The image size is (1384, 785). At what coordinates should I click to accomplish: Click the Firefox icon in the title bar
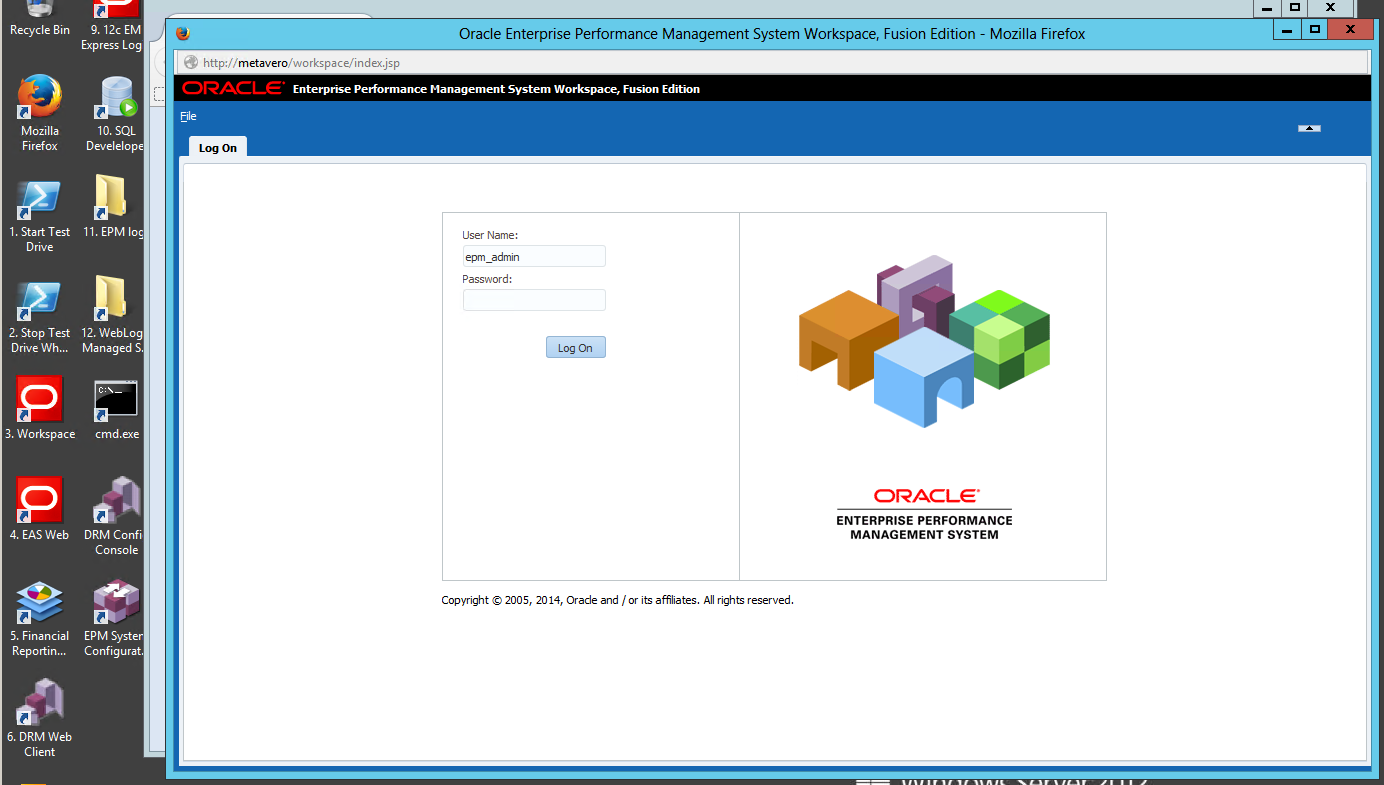click(182, 33)
